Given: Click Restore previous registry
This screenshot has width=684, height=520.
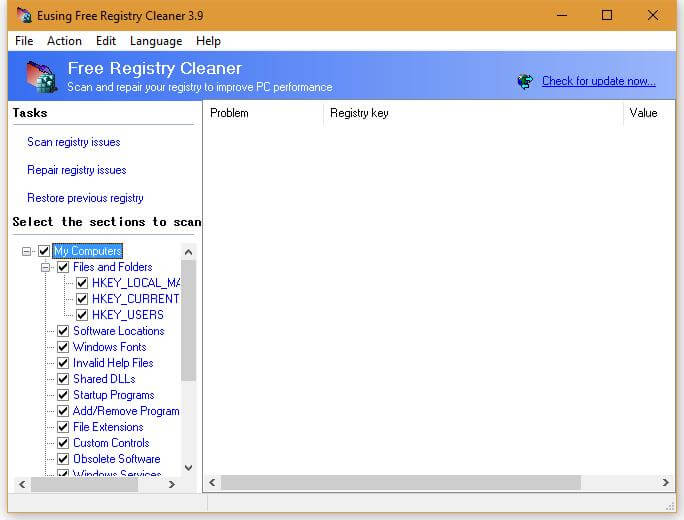Looking at the screenshot, I should point(86,198).
